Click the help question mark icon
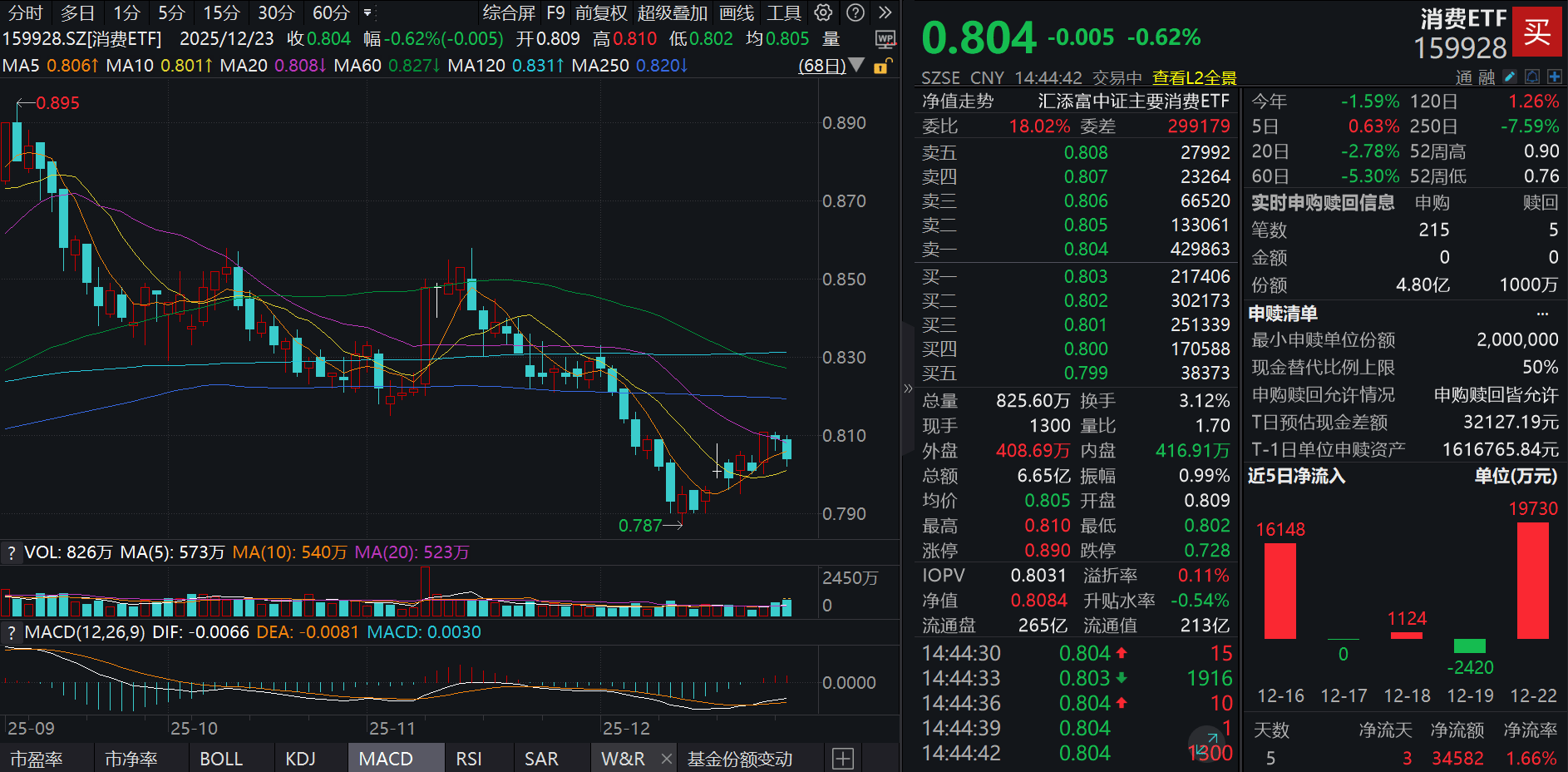1568x772 pixels. 855,12
